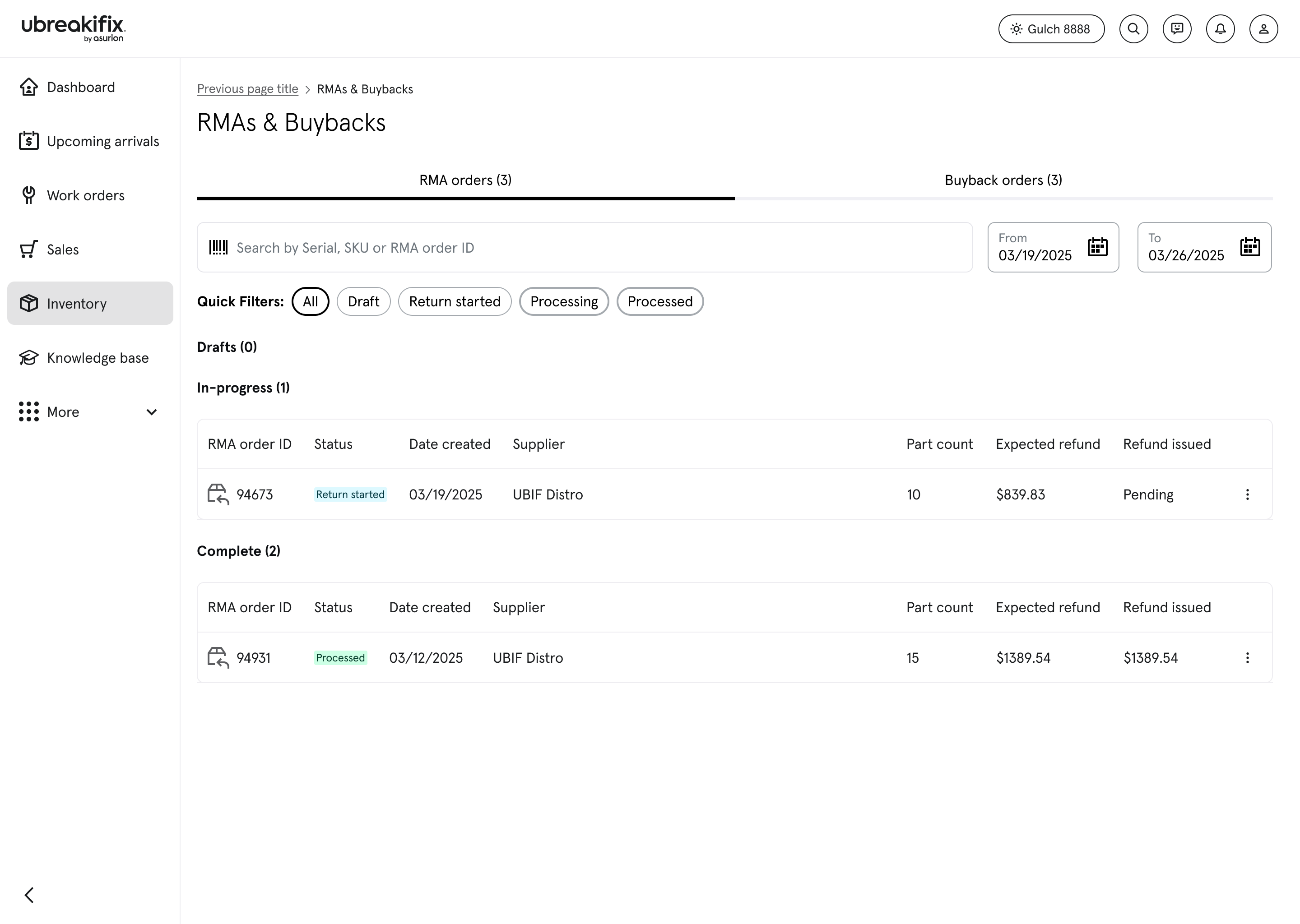Select Inventory in sidebar
Image resolution: width=1300 pixels, height=924 pixels.
click(90, 303)
